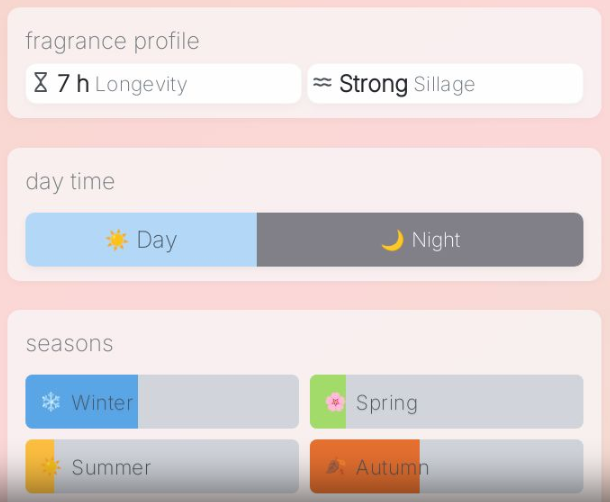Select the Day time option
Screen dimensions: 610x502
point(141,240)
